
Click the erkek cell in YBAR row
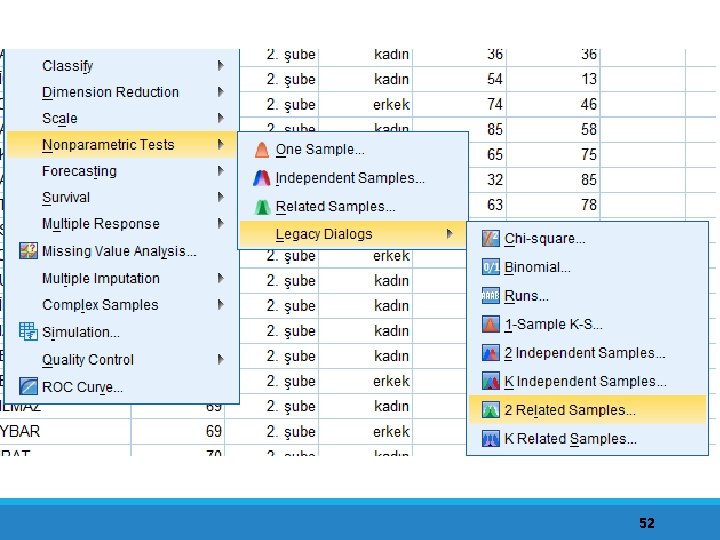point(366,431)
